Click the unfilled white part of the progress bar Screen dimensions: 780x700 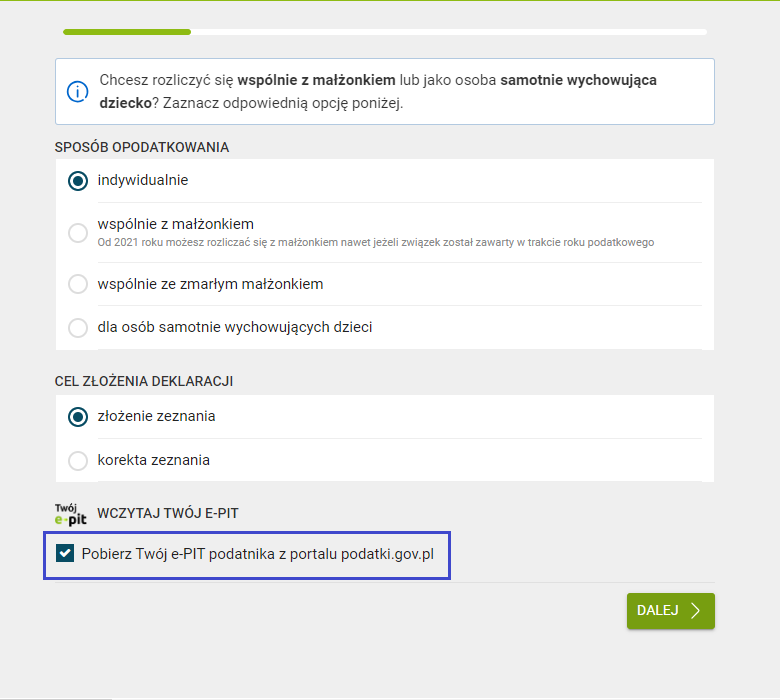(x=448, y=32)
